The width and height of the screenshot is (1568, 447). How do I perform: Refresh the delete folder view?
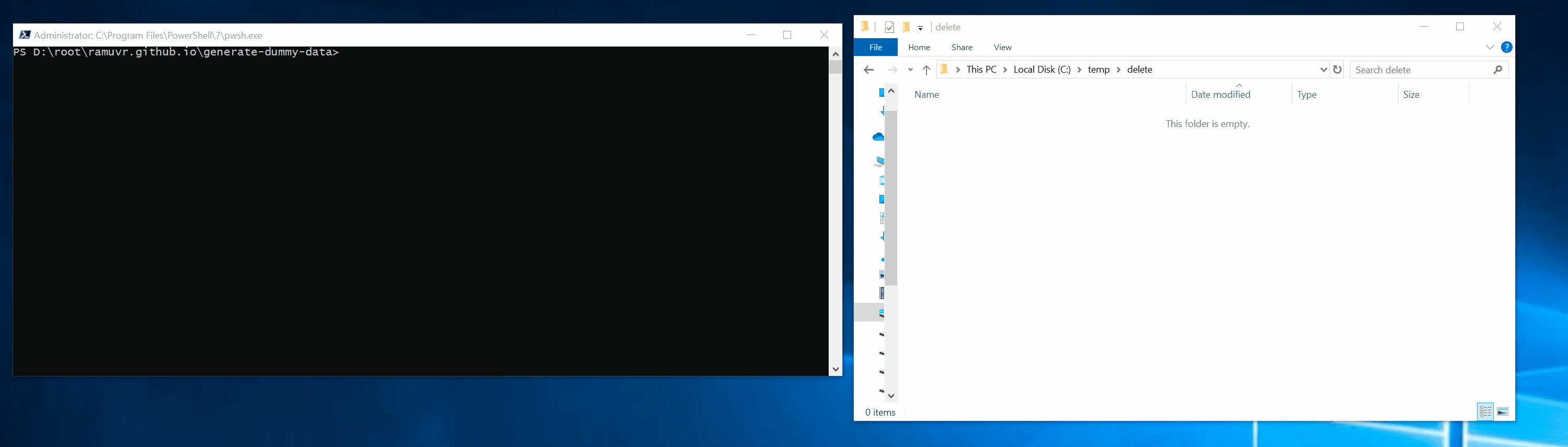click(x=1337, y=70)
